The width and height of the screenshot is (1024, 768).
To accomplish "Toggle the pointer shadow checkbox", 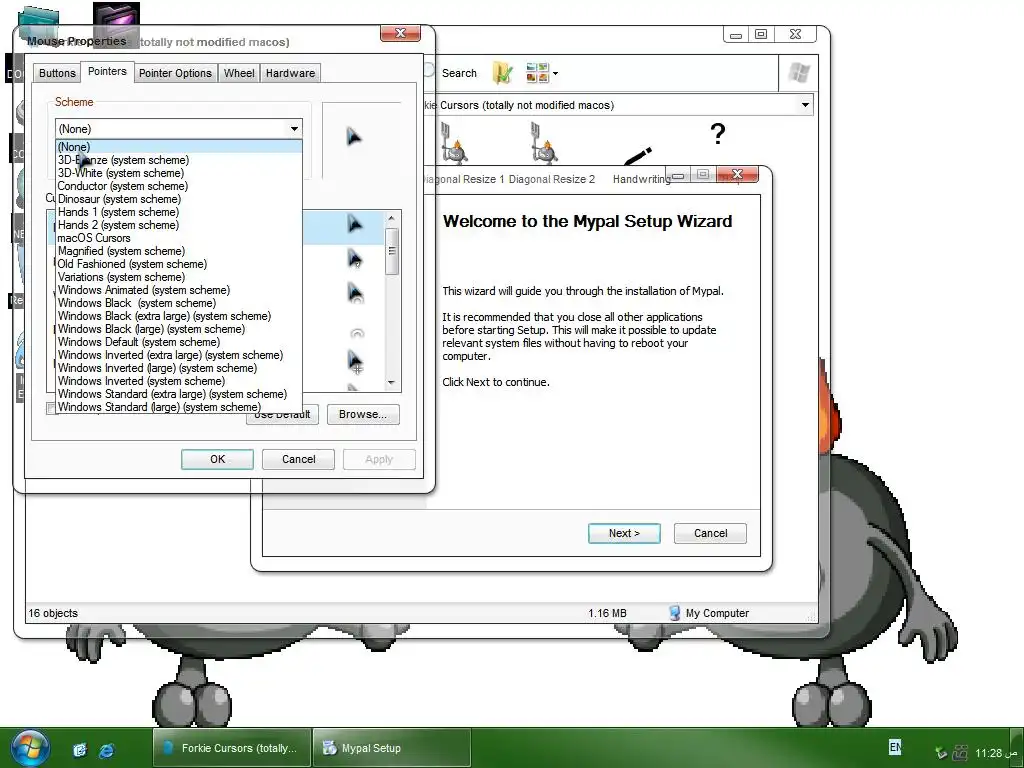I will click(50, 409).
